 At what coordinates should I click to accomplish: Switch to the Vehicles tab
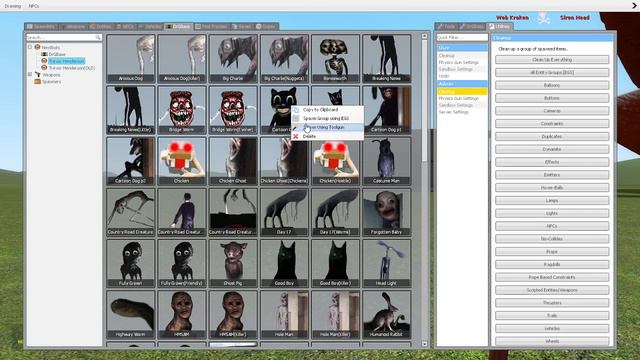pyautogui.click(x=150, y=27)
